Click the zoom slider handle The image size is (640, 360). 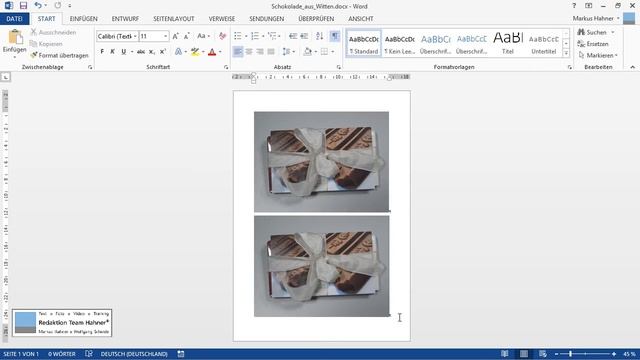pos(571,354)
